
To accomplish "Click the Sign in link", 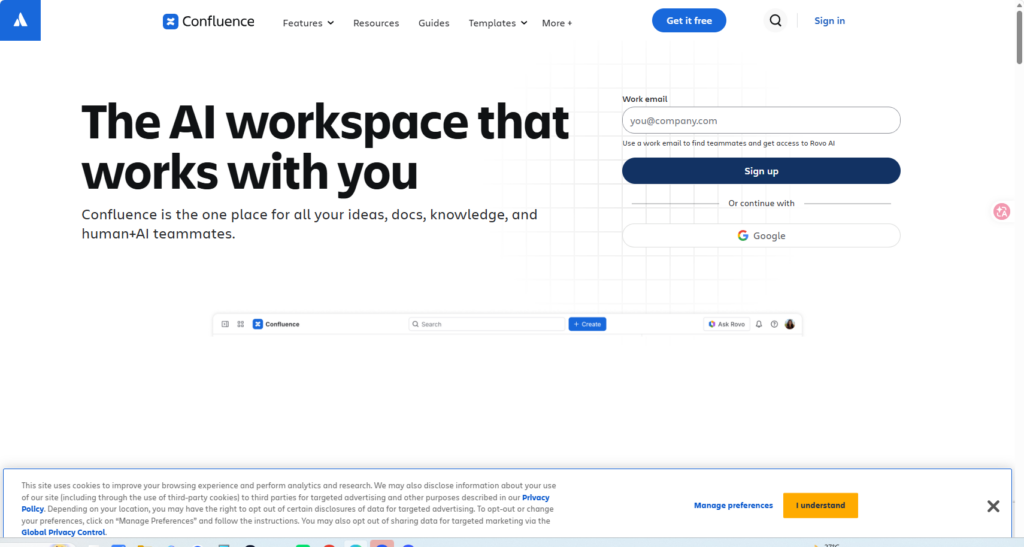I will pos(829,21).
